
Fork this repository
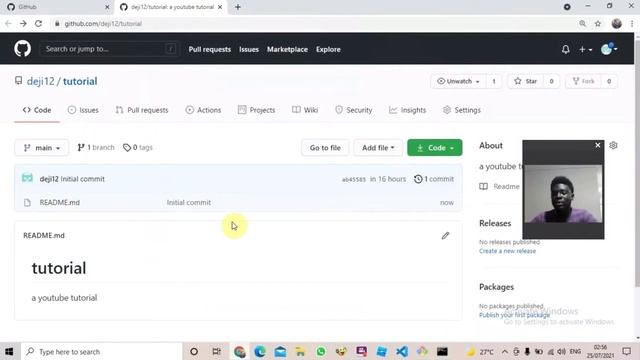583,81
